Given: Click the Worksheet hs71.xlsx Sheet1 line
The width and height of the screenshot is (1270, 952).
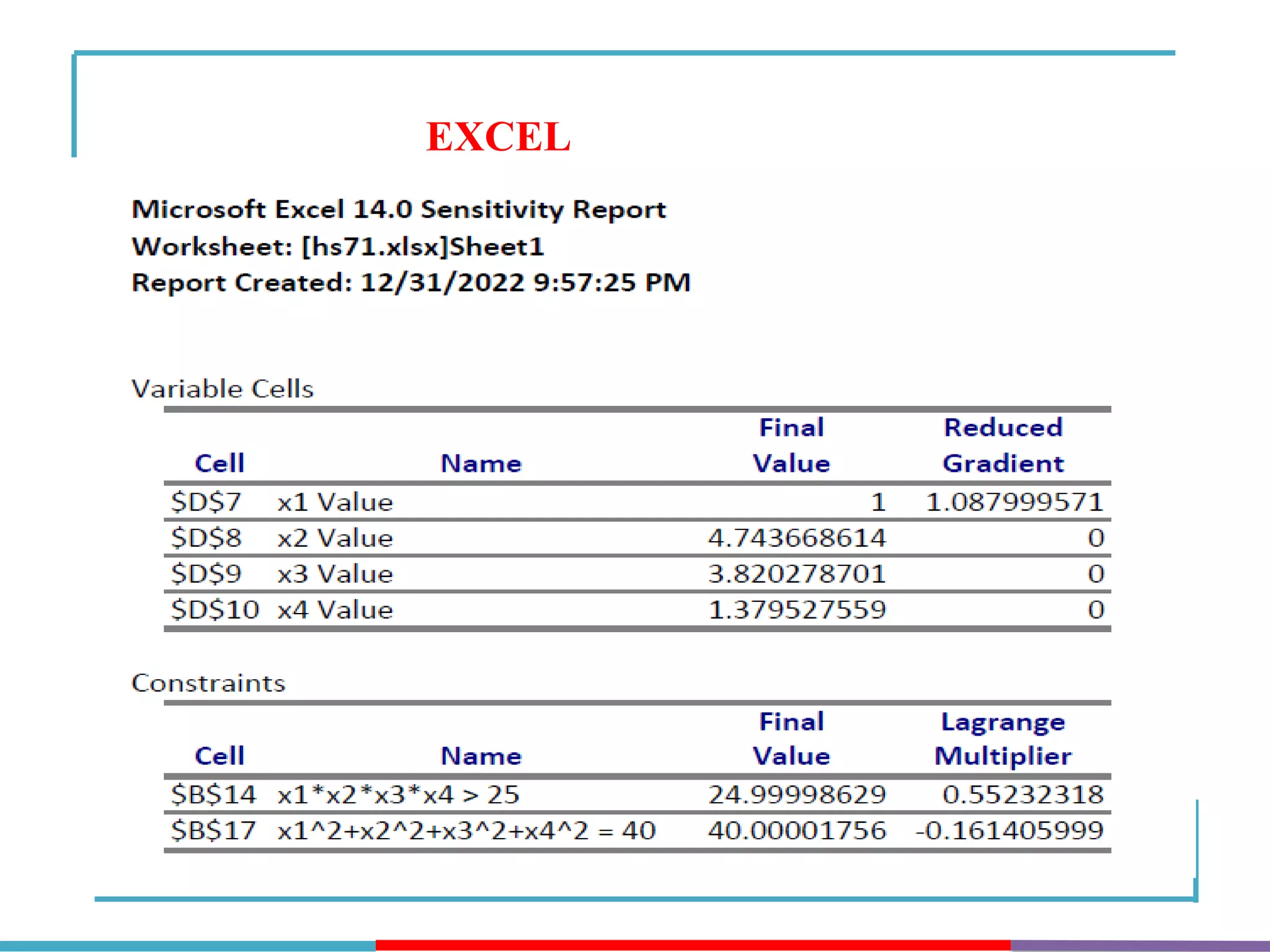Looking at the screenshot, I should pos(338,247).
